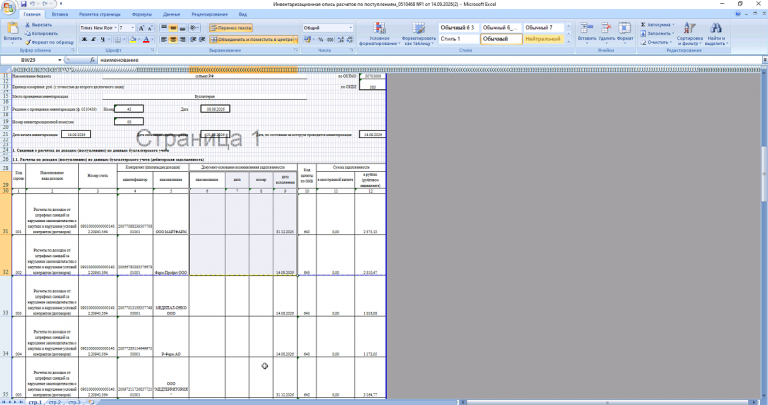
Task: Switch to the Разметка страницы tab
Action: point(99,15)
